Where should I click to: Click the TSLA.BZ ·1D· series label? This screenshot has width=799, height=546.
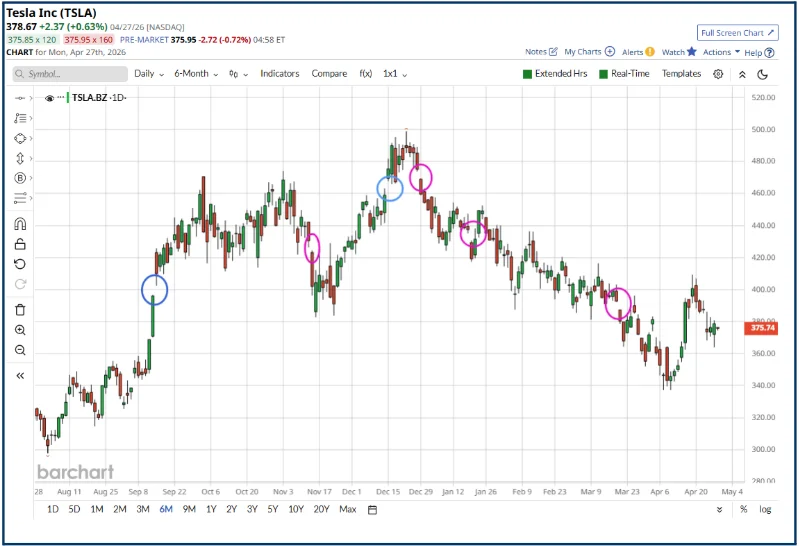click(x=99, y=97)
